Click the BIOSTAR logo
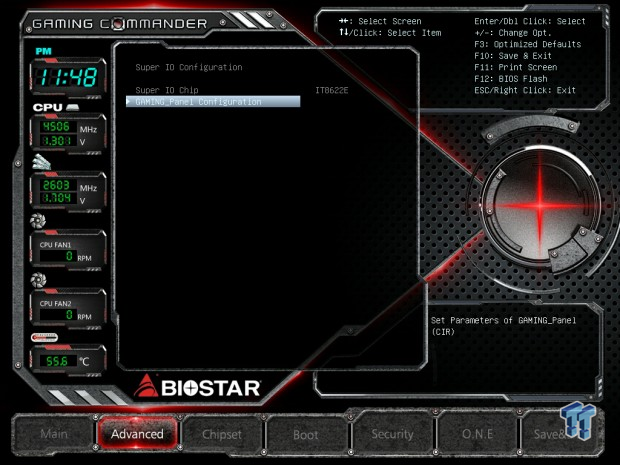Viewport: 620px width, 465px height. (x=197, y=386)
